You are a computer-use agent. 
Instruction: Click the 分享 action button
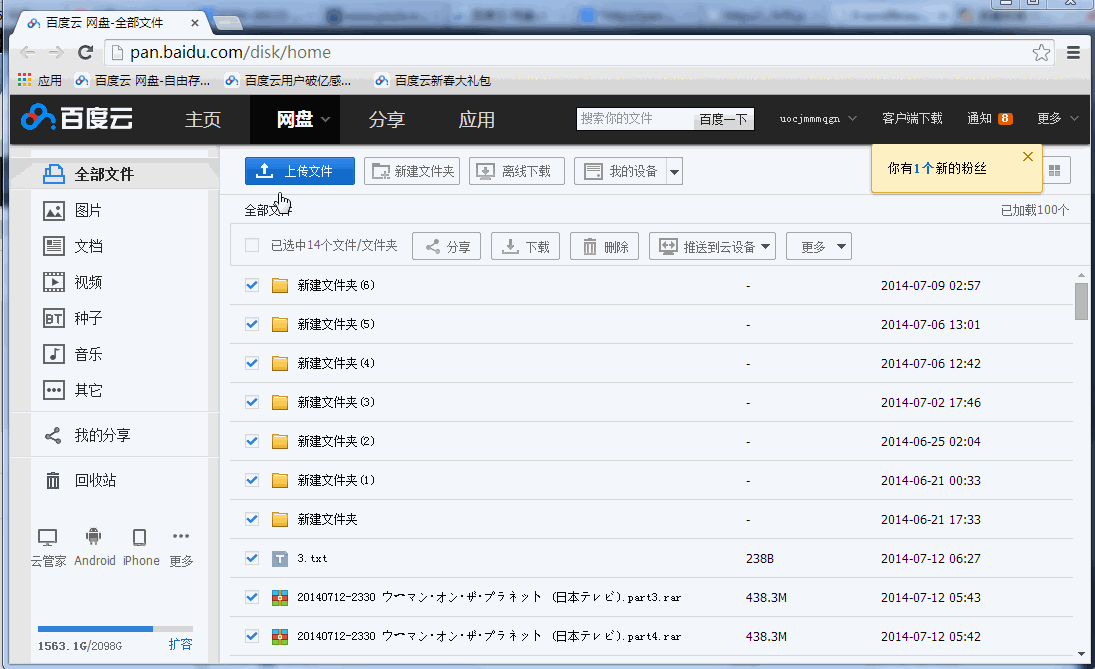click(446, 247)
